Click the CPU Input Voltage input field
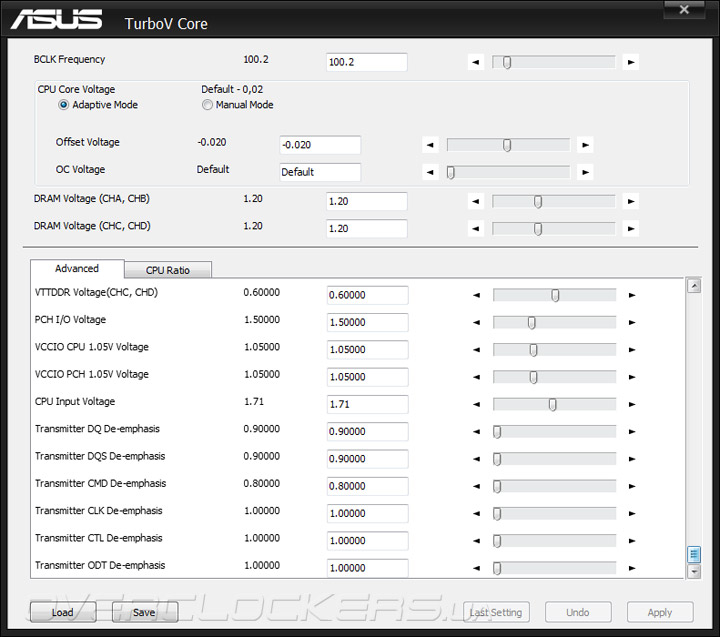 coord(367,404)
